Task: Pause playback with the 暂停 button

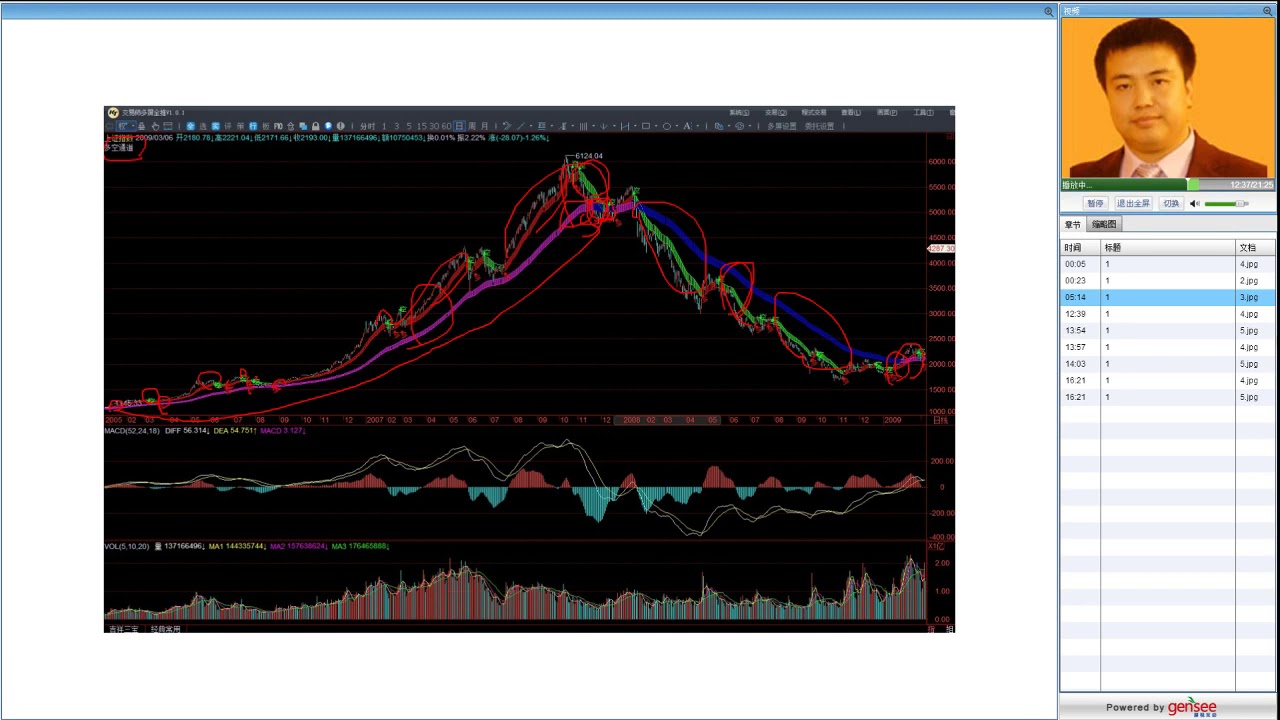Action: [x=1095, y=203]
